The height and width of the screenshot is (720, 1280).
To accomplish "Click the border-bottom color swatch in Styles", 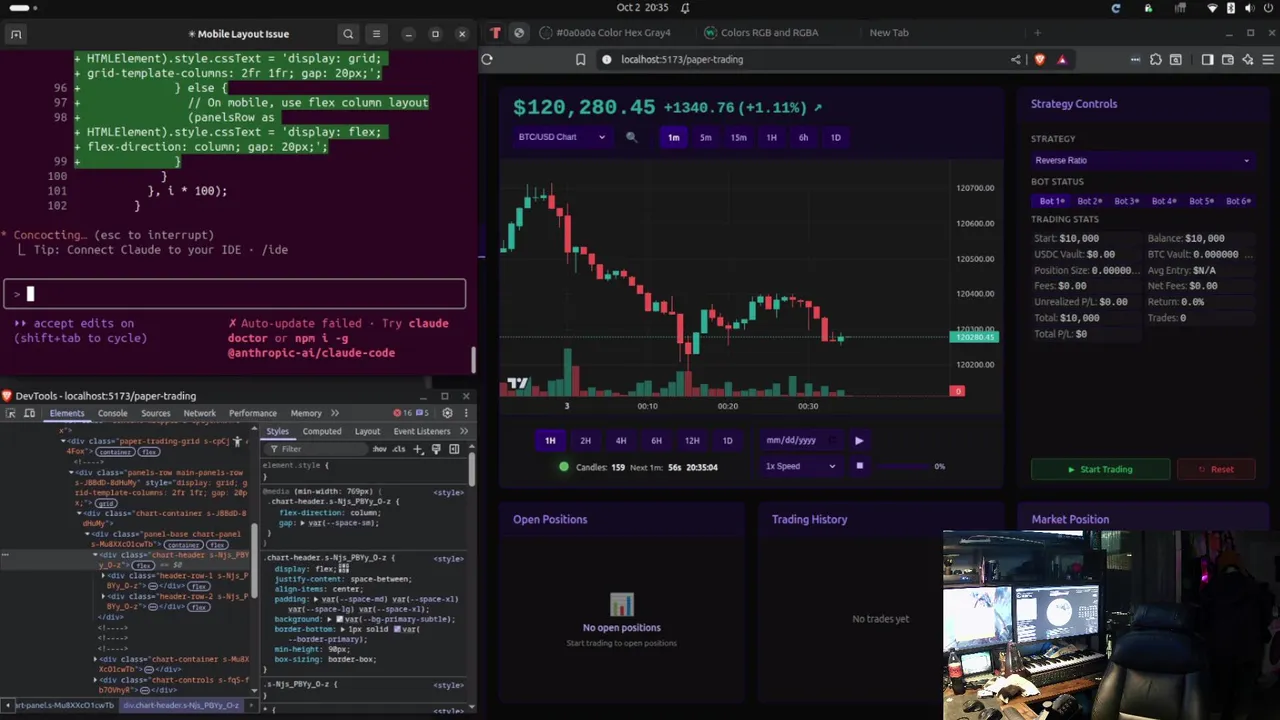I will click(x=398, y=629).
